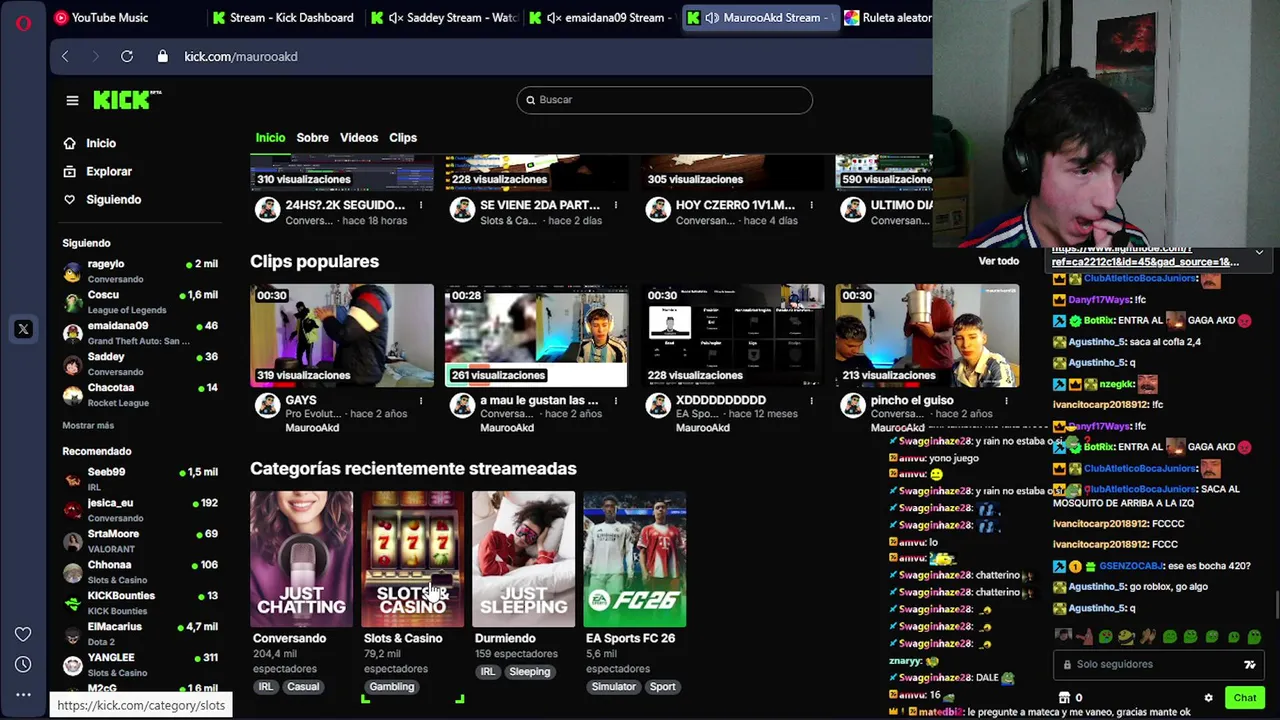Select the Videos channel tab
The width and height of the screenshot is (1280, 720).
point(359,137)
